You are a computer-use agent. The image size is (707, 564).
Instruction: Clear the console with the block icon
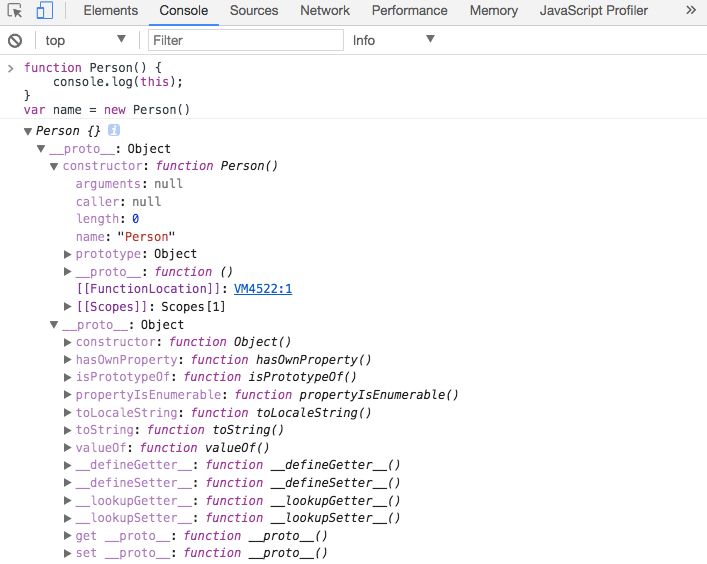coord(15,41)
